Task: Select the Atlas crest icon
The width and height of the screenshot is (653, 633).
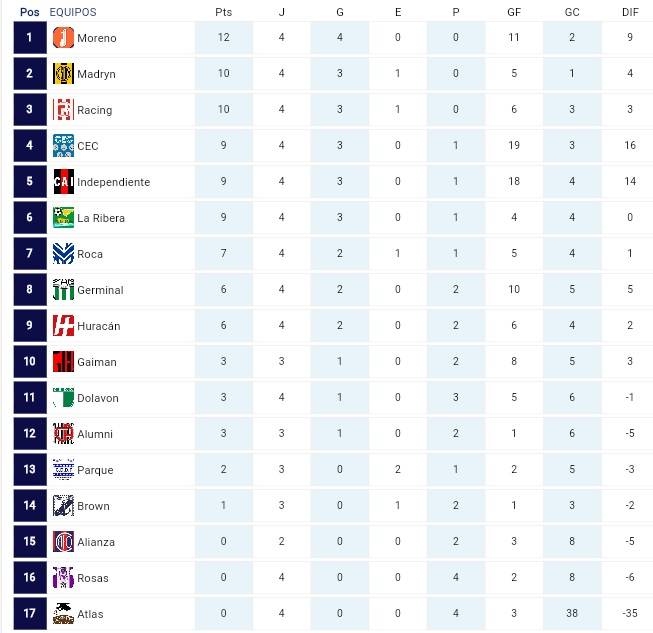Action: (63, 613)
